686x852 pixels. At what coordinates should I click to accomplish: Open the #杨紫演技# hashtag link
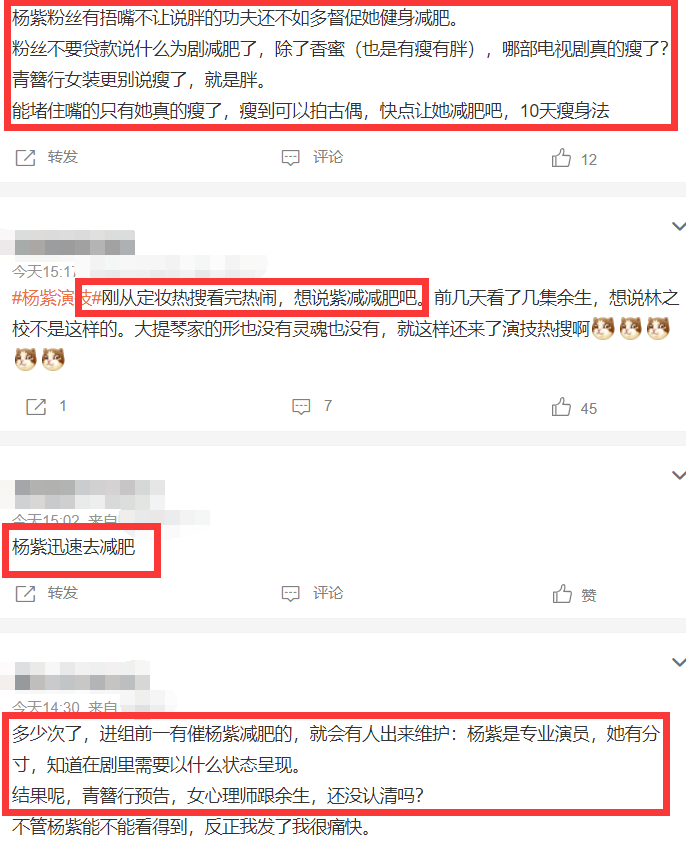click(x=57, y=298)
